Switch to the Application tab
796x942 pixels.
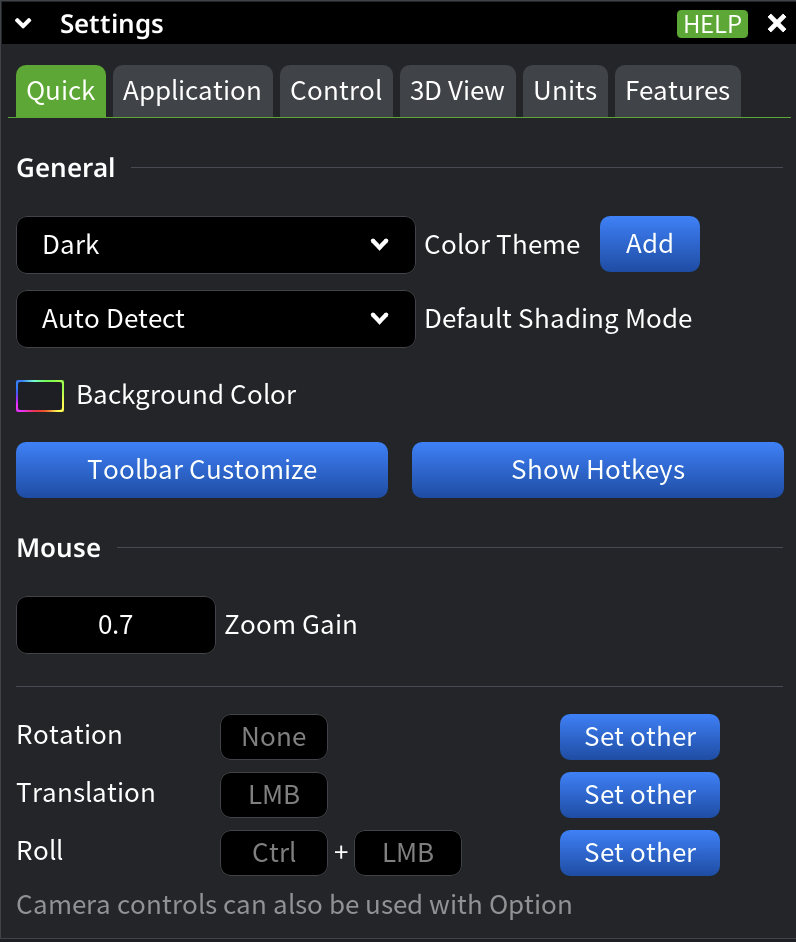[x=192, y=90]
